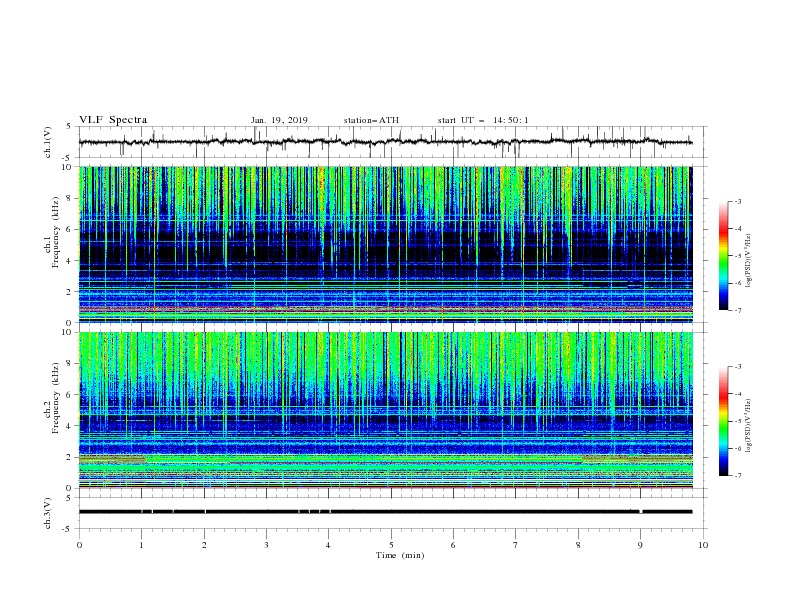Screen dimensions: 792x612
Task: Click time axis tick label "9"
Action: (640, 545)
